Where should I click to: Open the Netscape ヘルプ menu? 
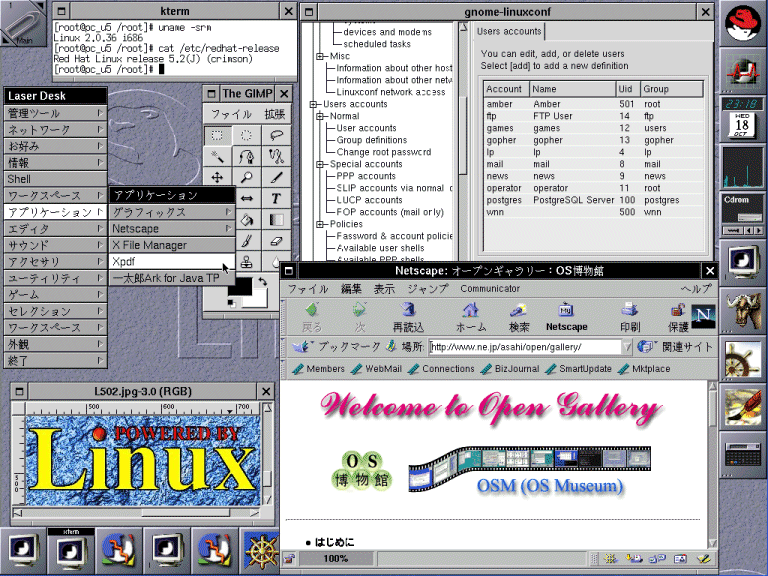(x=696, y=288)
